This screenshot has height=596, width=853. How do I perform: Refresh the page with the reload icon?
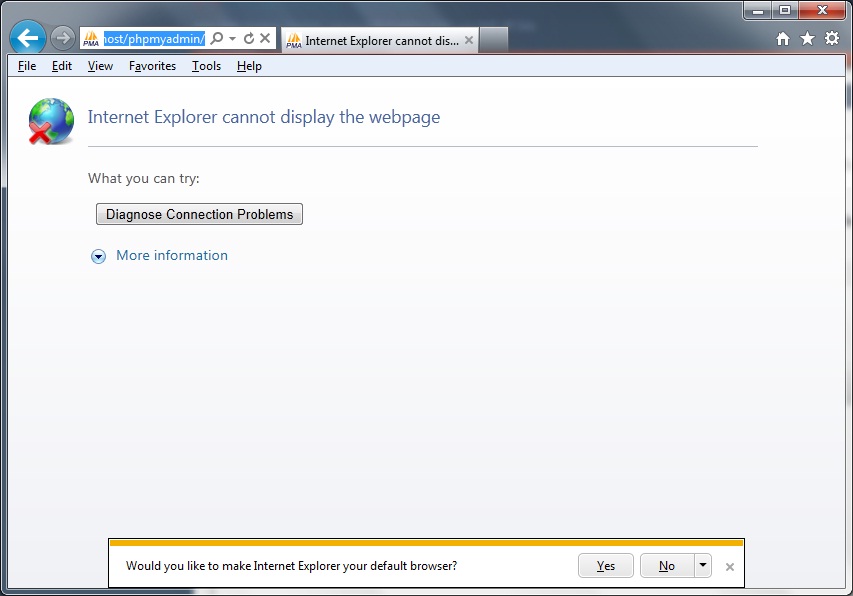[x=249, y=38]
